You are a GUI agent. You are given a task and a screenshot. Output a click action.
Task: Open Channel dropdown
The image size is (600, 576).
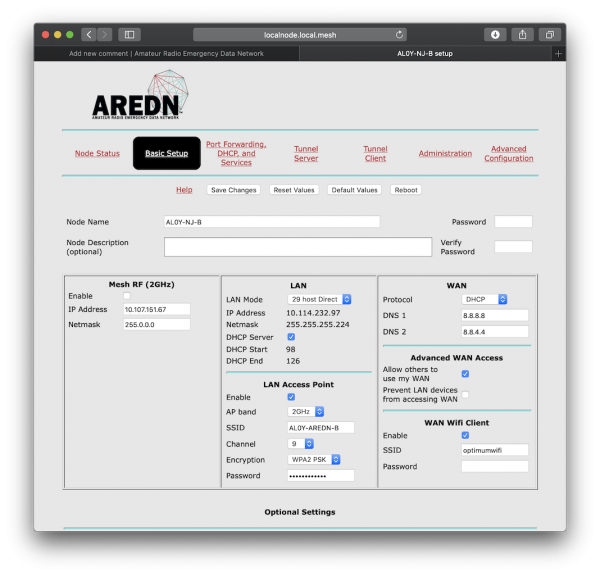pyautogui.click(x=300, y=444)
